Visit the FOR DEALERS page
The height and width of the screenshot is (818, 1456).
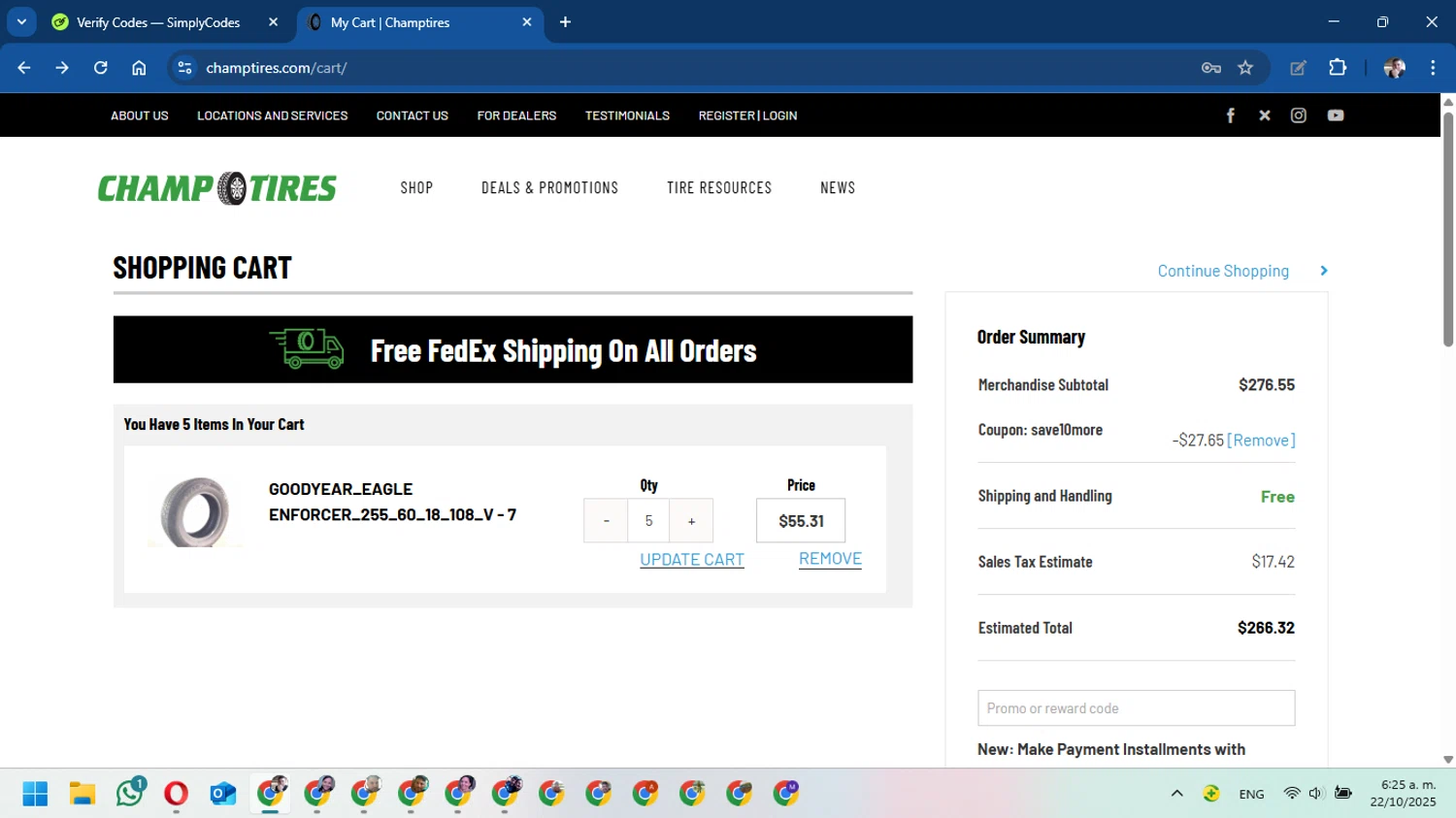[x=516, y=115]
